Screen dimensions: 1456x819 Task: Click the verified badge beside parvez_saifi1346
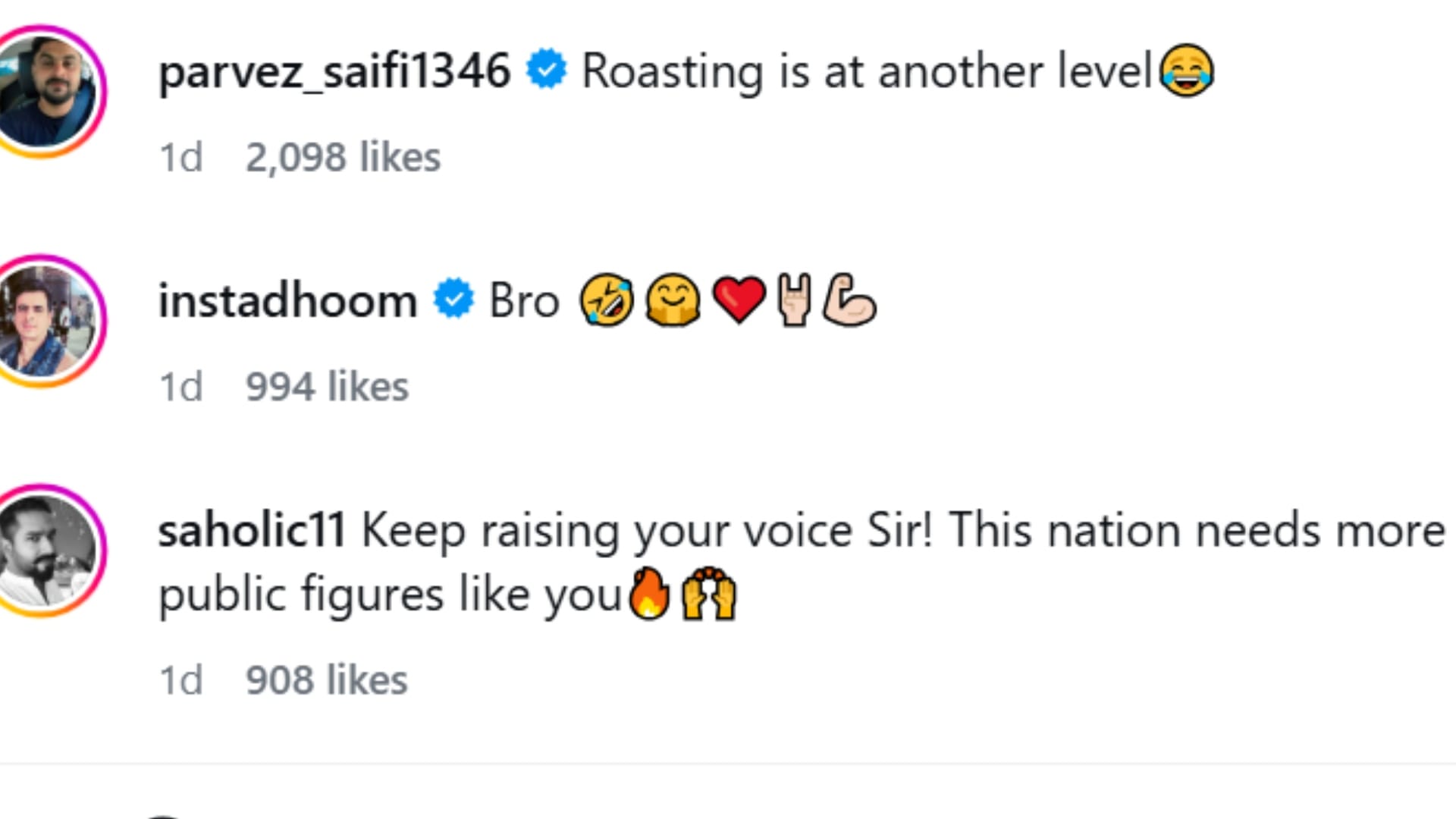[546, 70]
